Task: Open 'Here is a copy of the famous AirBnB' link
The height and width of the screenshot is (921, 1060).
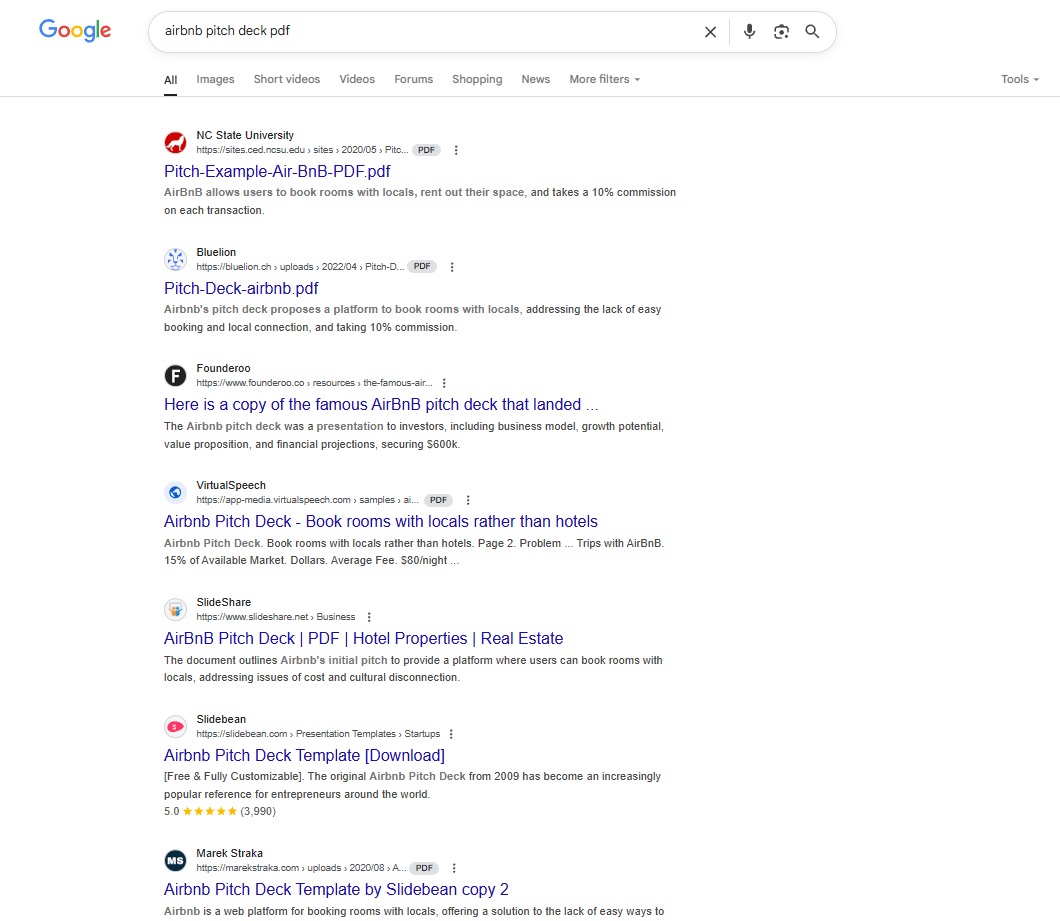Action: pyautogui.click(x=381, y=405)
